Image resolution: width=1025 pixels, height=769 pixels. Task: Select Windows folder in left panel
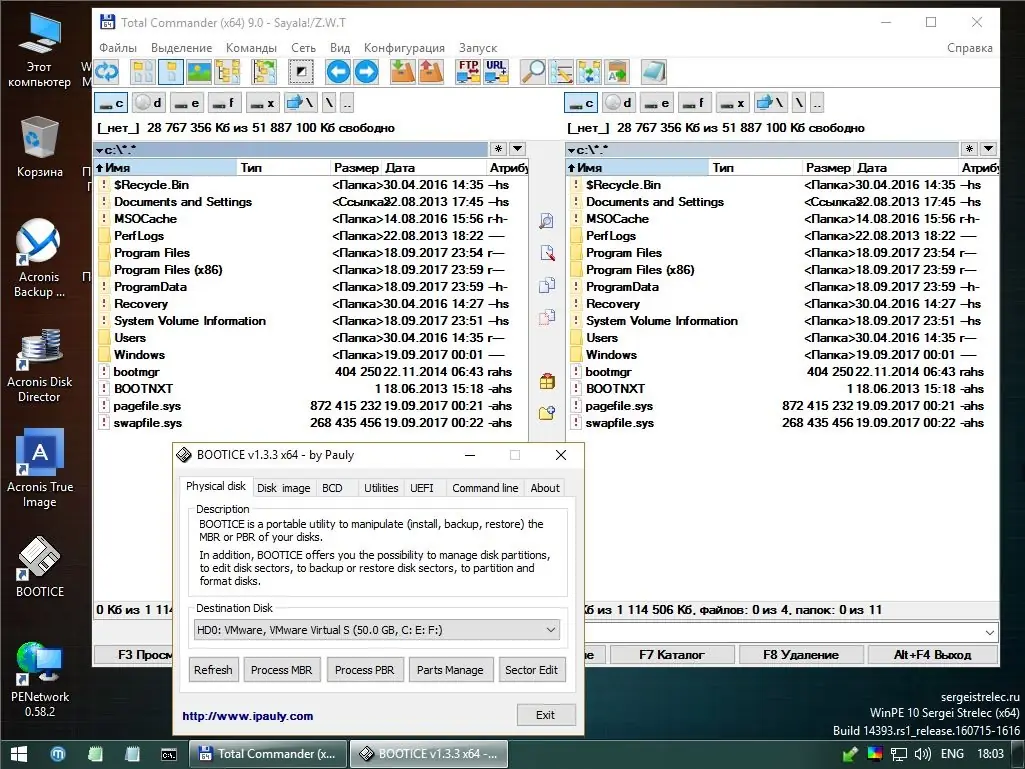(311, 355)
